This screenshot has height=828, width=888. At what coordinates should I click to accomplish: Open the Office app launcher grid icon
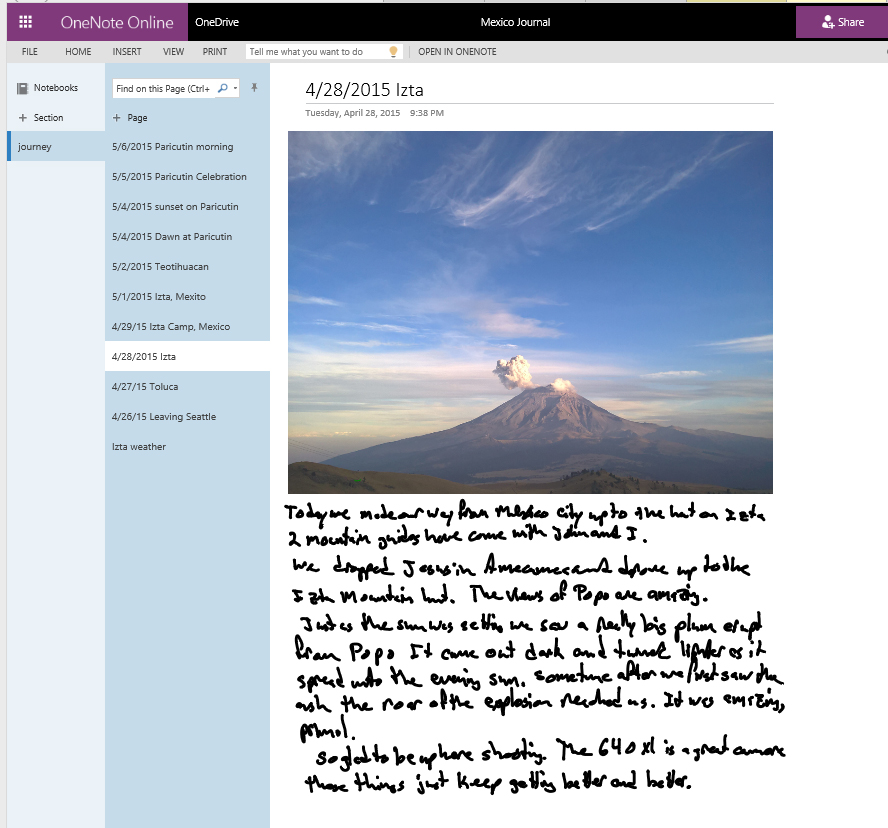click(24, 21)
